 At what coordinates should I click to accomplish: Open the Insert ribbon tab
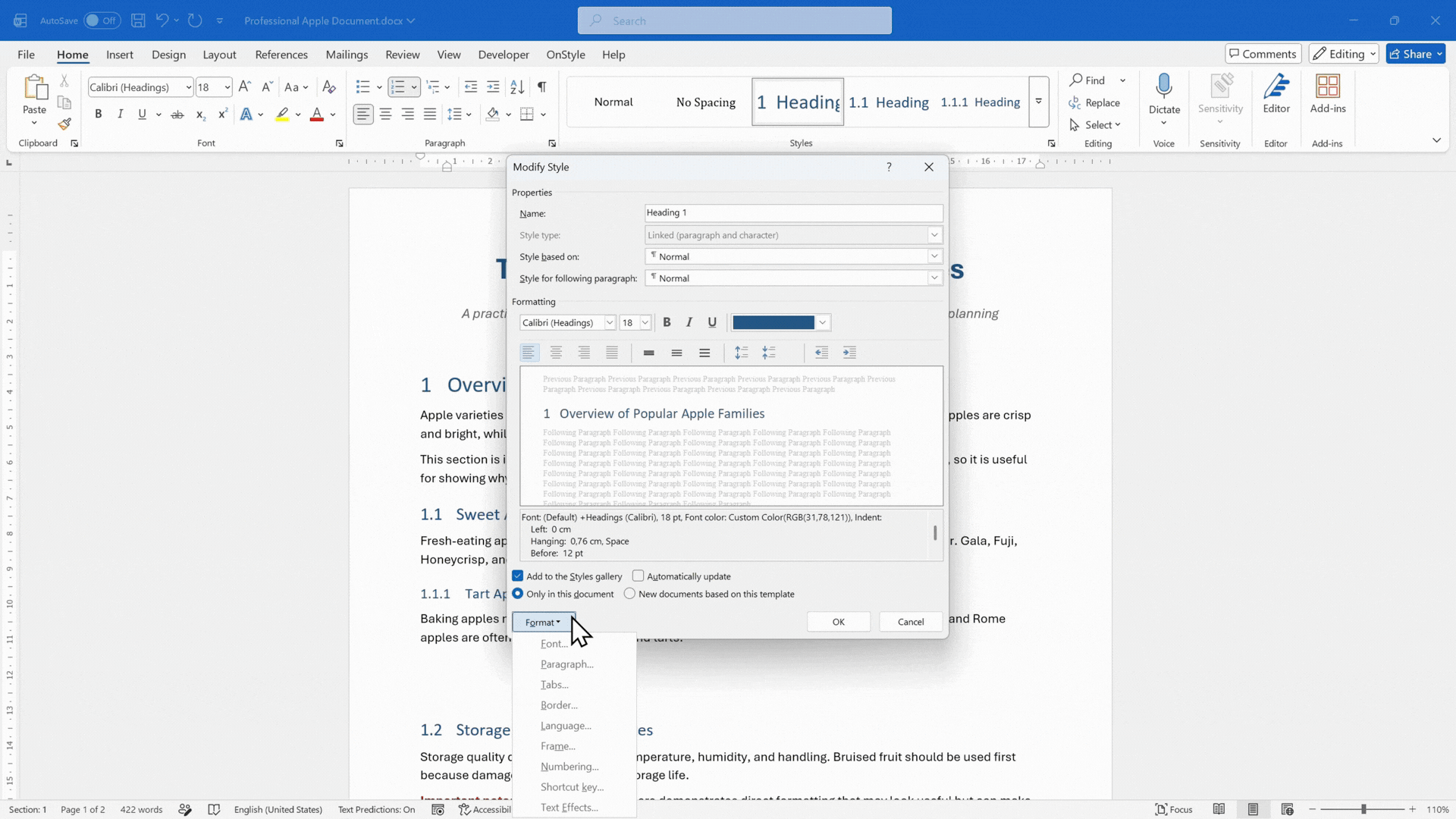pos(120,55)
